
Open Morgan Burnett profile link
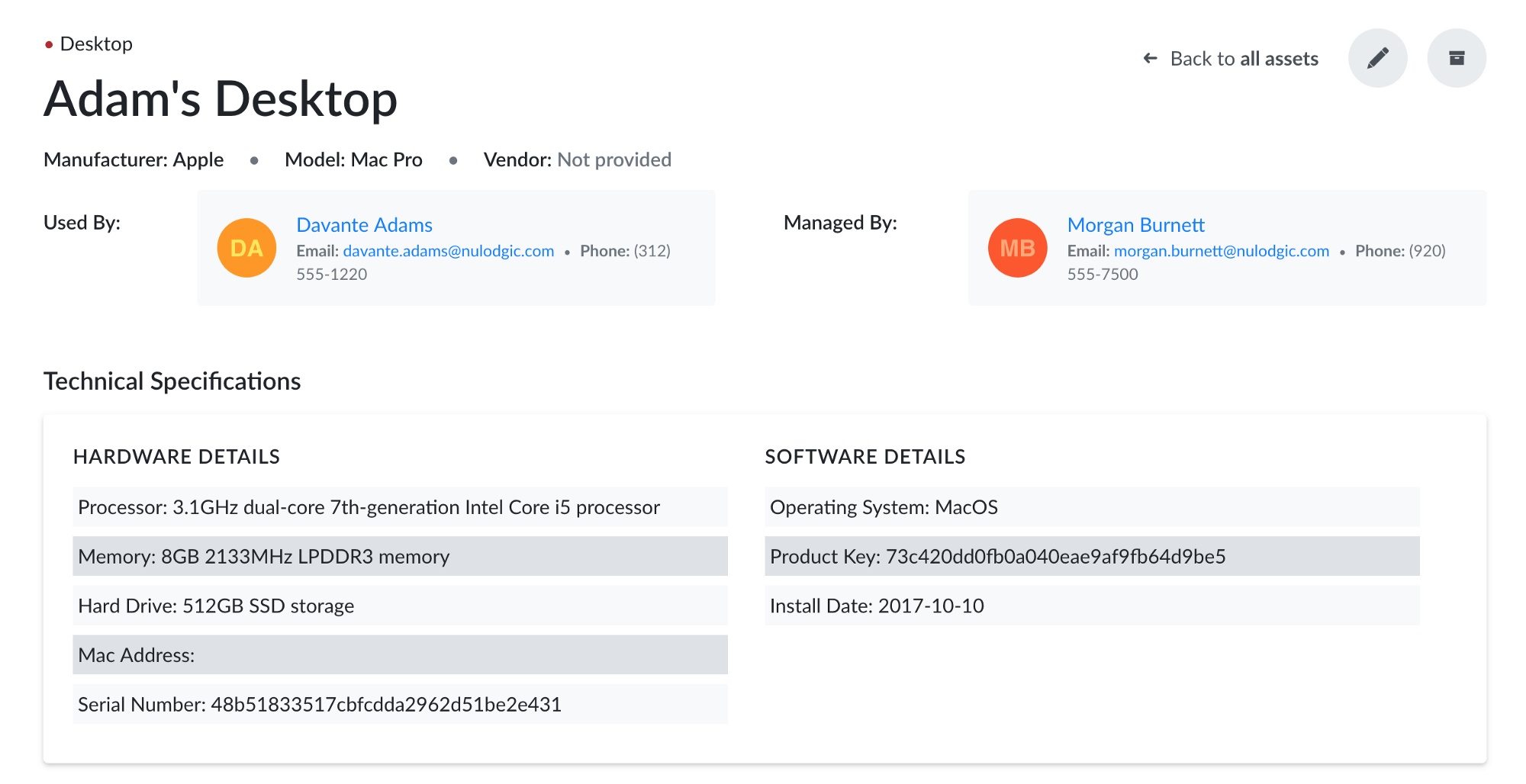[1135, 225]
